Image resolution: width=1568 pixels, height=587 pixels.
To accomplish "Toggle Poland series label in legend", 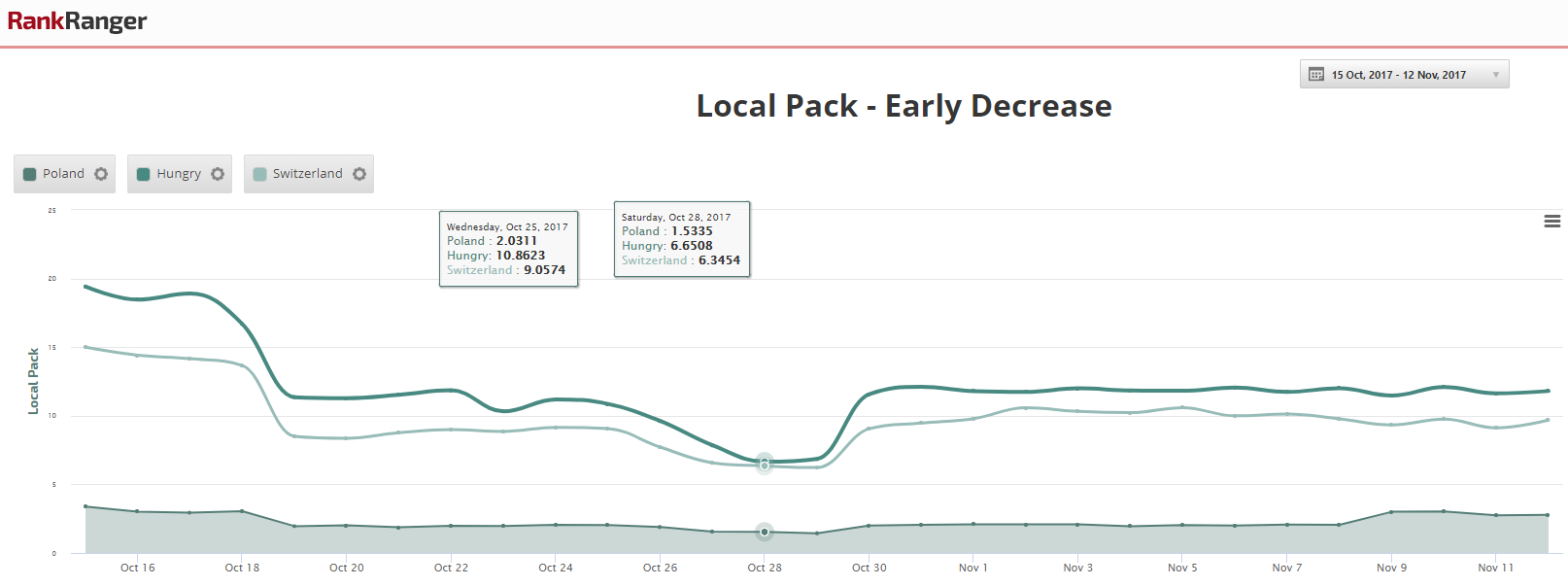I will point(63,174).
